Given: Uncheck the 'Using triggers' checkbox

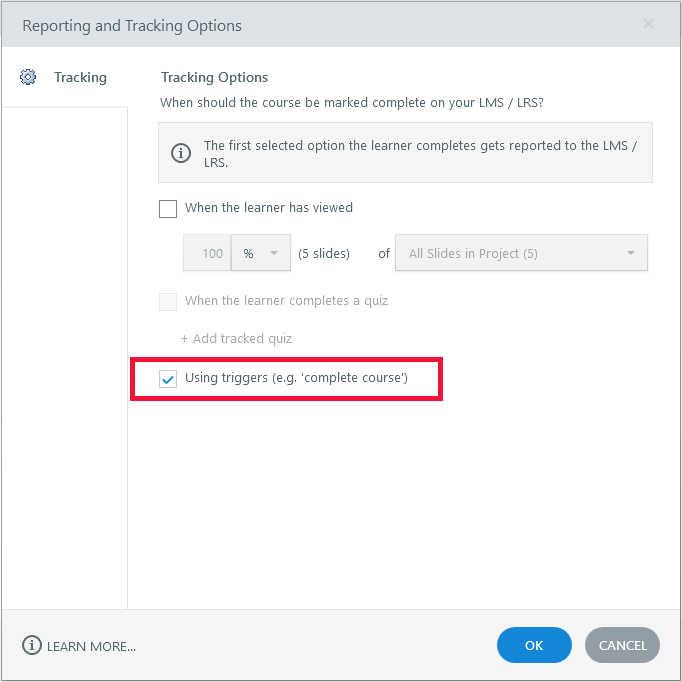Looking at the screenshot, I should [x=168, y=379].
